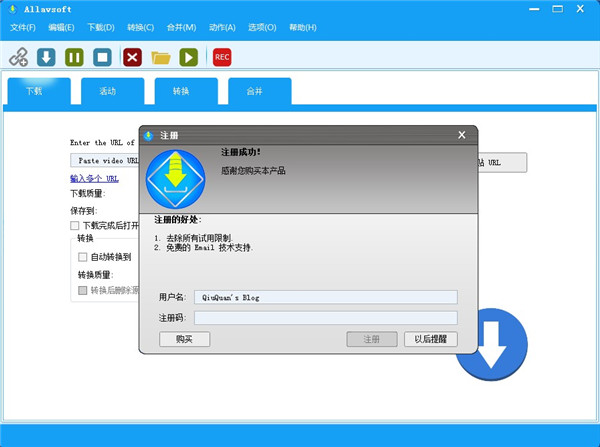Maximize the Allavsoft window
Image resolution: width=600 pixels, height=447 pixels.
click(558, 9)
